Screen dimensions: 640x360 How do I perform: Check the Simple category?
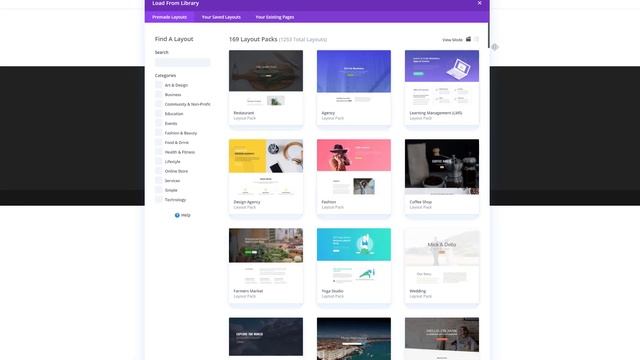[x=158, y=190]
